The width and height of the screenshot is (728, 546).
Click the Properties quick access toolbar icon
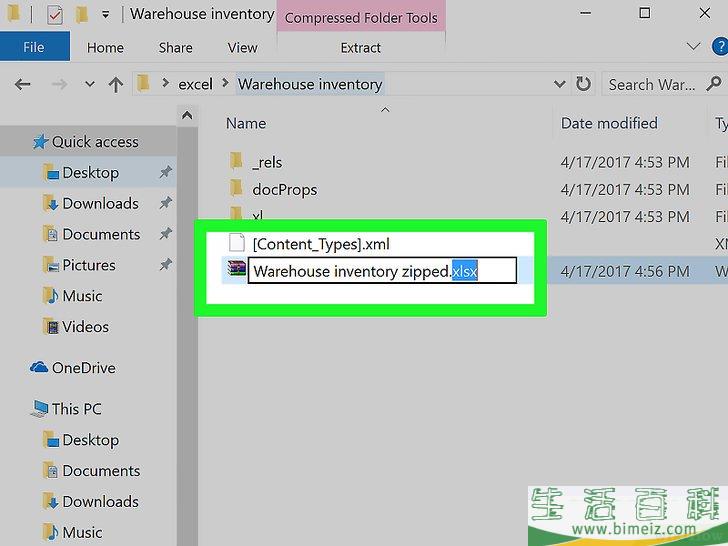click(x=55, y=15)
